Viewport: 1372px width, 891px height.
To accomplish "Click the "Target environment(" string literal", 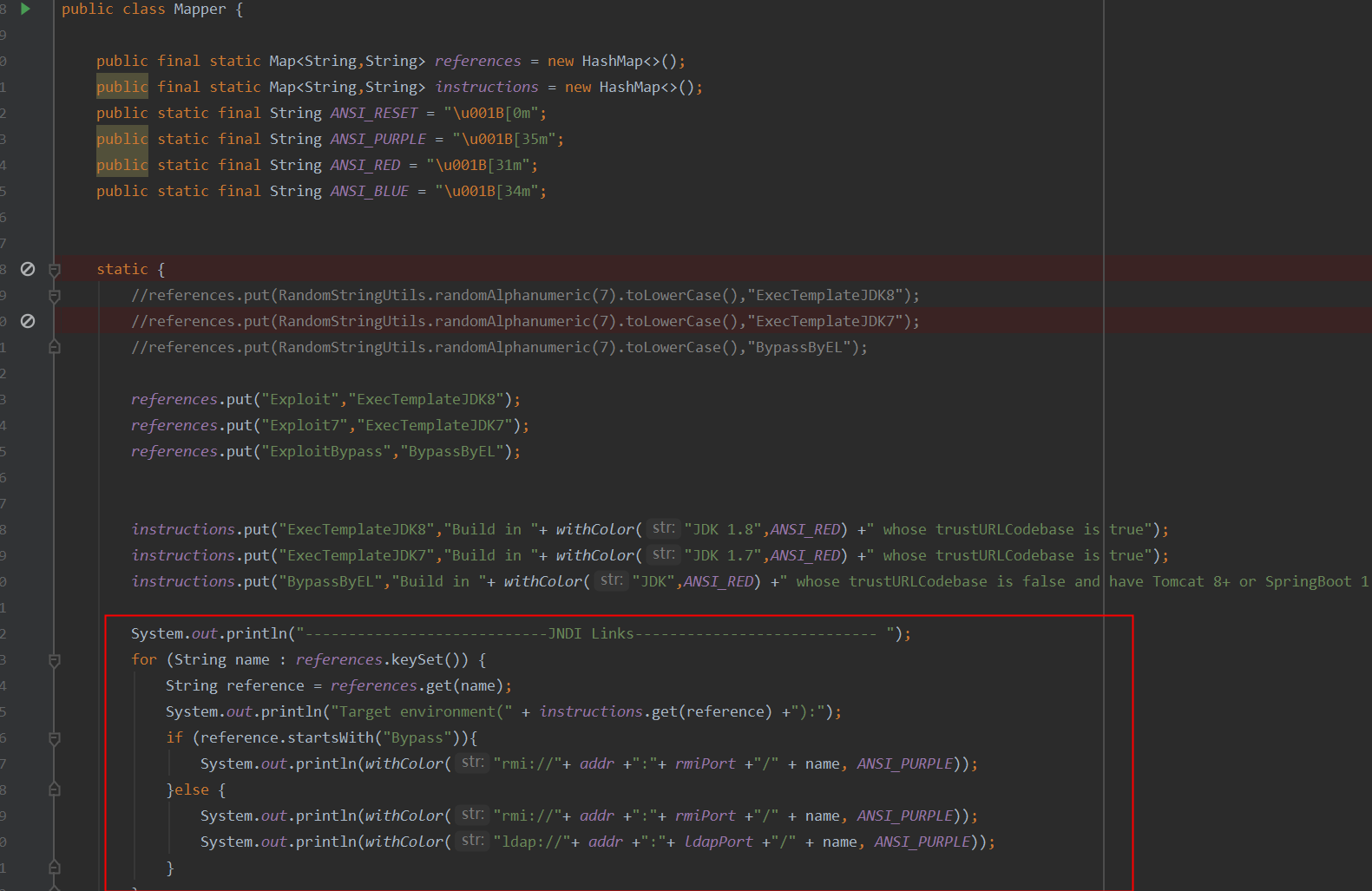I will [x=422, y=712].
